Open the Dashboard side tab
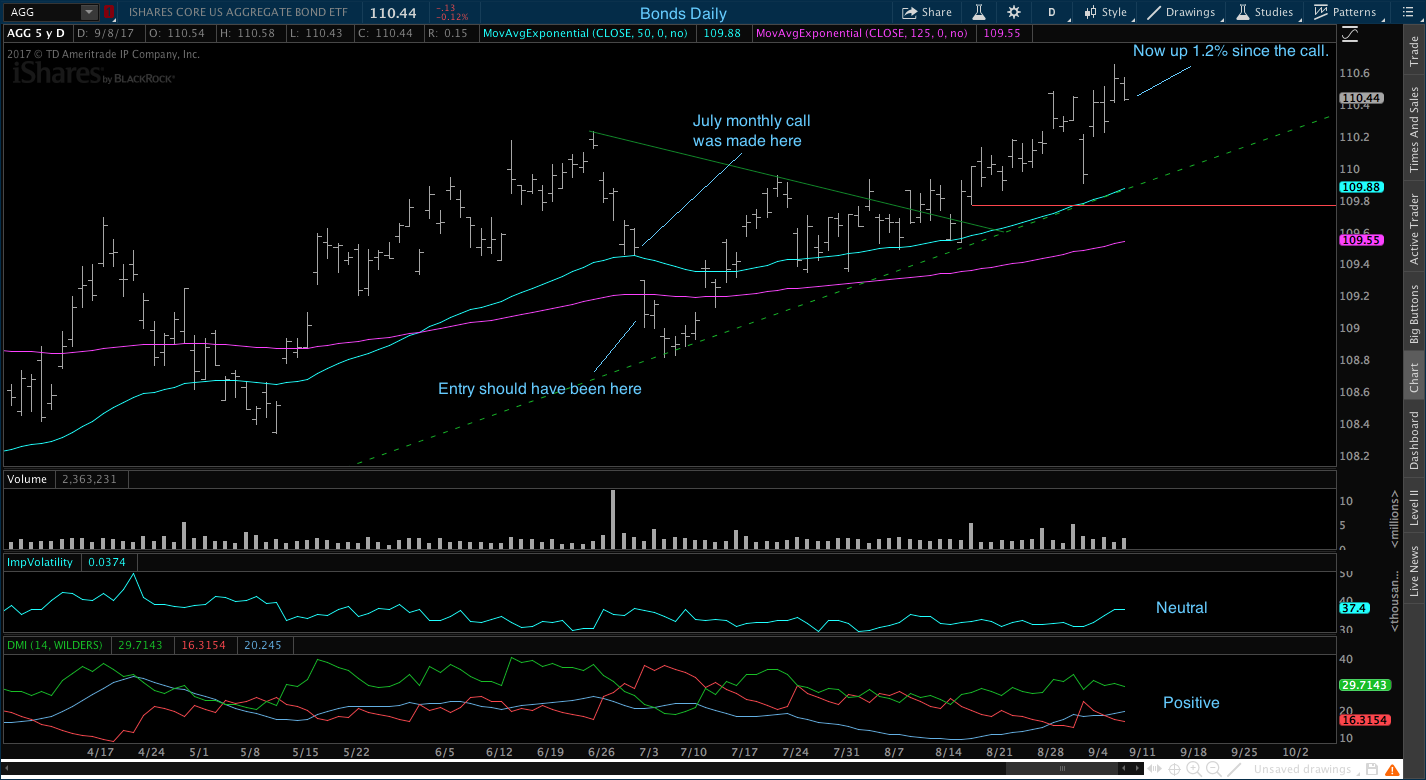The height and width of the screenshot is (780, 1426). coord(1414,439)
